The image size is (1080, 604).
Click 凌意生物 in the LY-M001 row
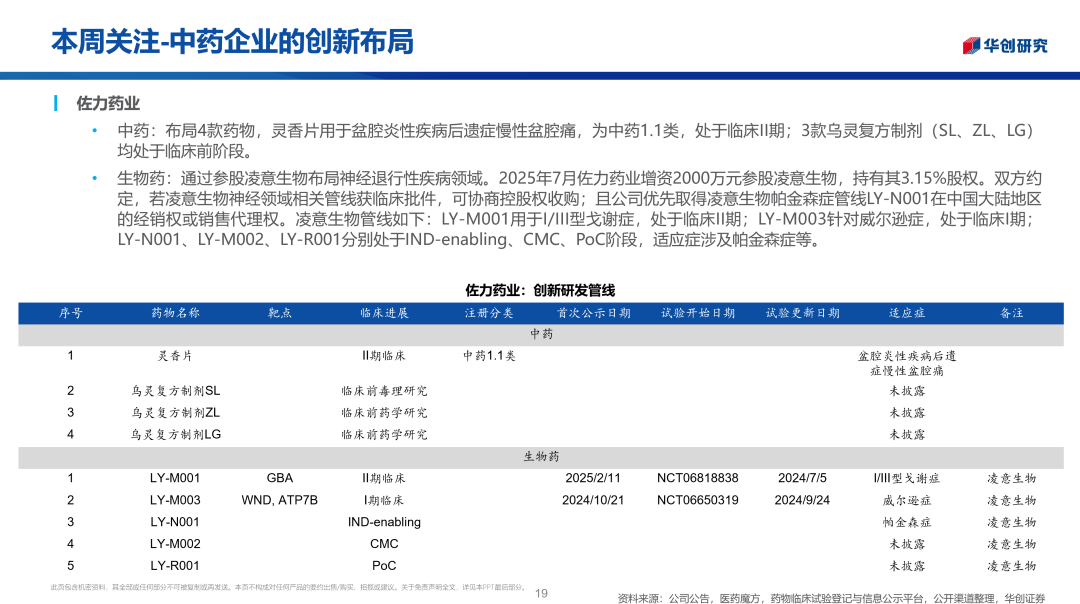click(1011, 478)
